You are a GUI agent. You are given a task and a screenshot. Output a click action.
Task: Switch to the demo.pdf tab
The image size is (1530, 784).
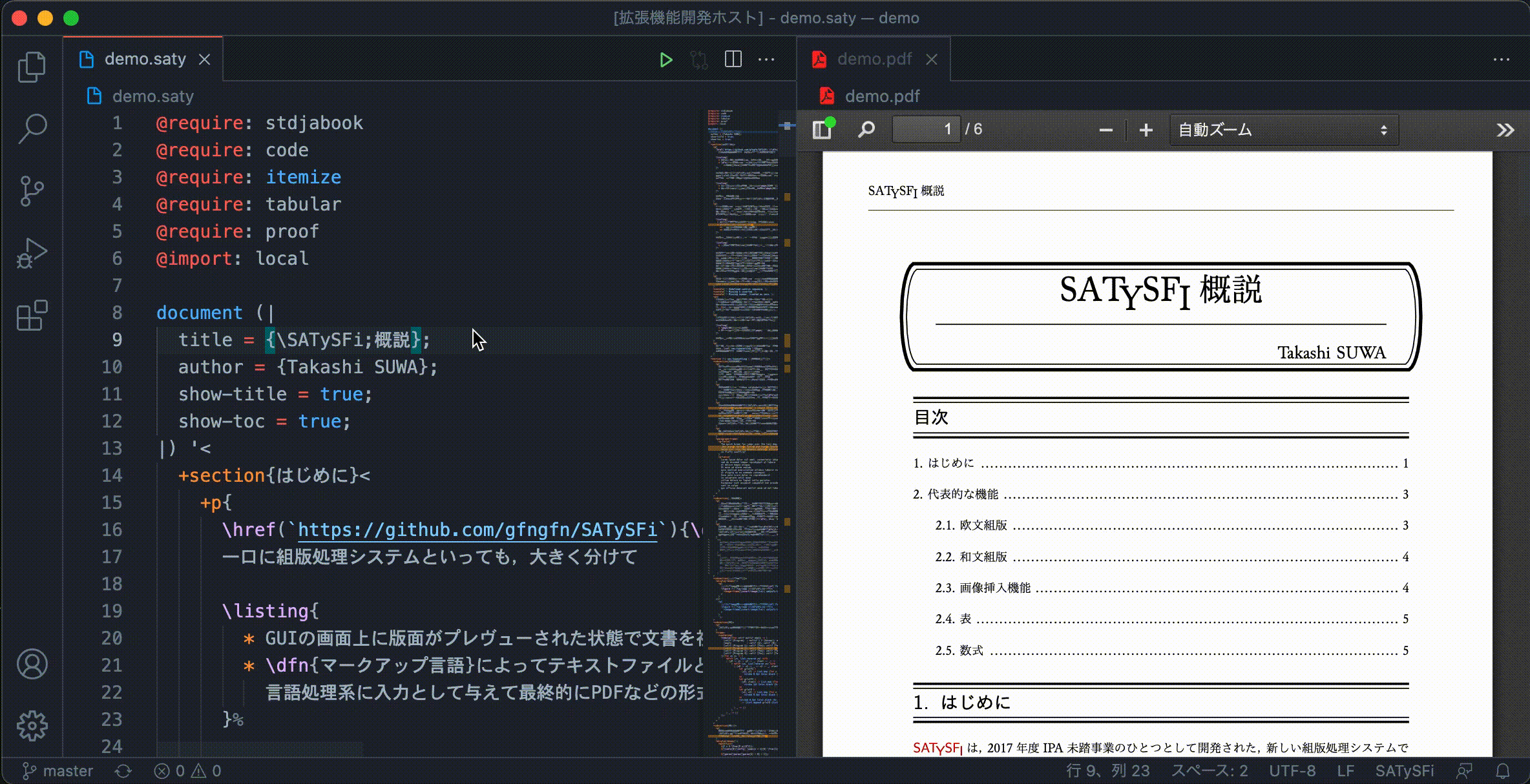coord(874,59)
